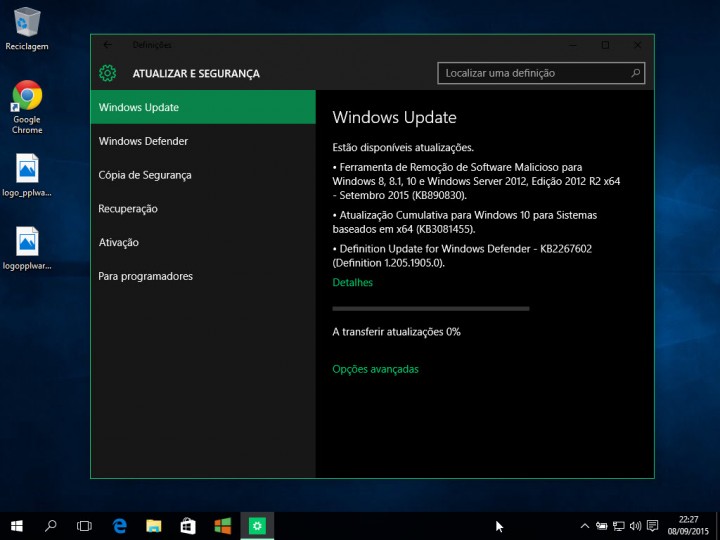
Task: Open network status tray icon
Action: tap(619, 526)
